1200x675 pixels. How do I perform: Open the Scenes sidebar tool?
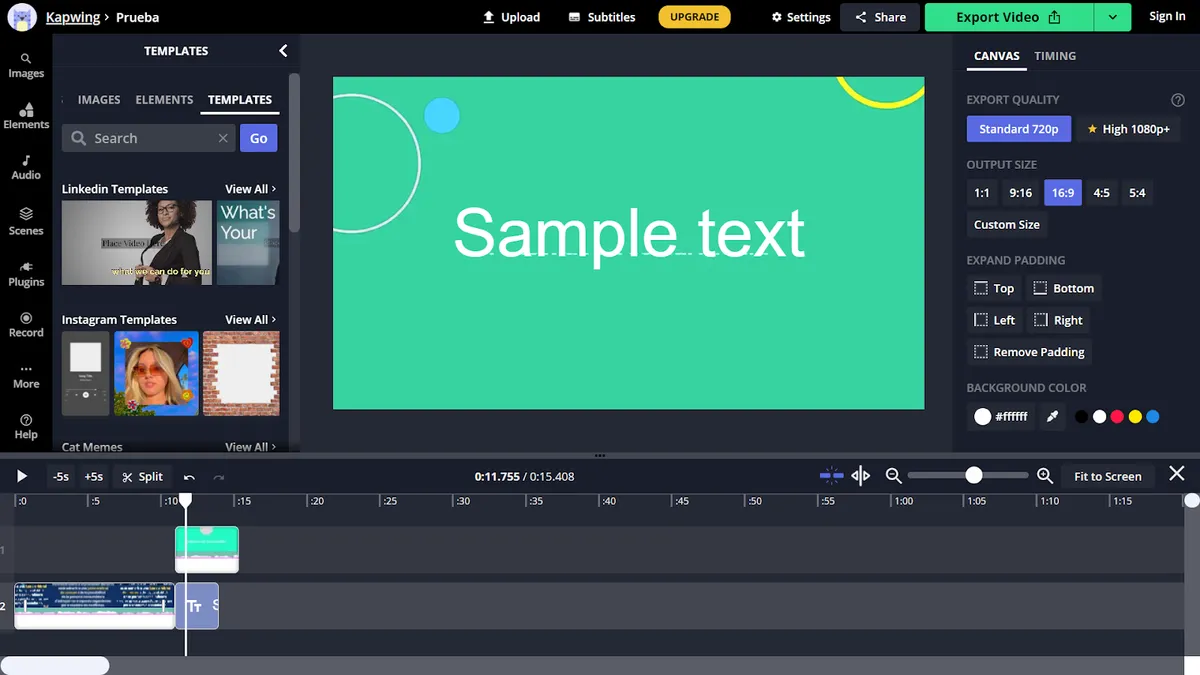point(26,222)
